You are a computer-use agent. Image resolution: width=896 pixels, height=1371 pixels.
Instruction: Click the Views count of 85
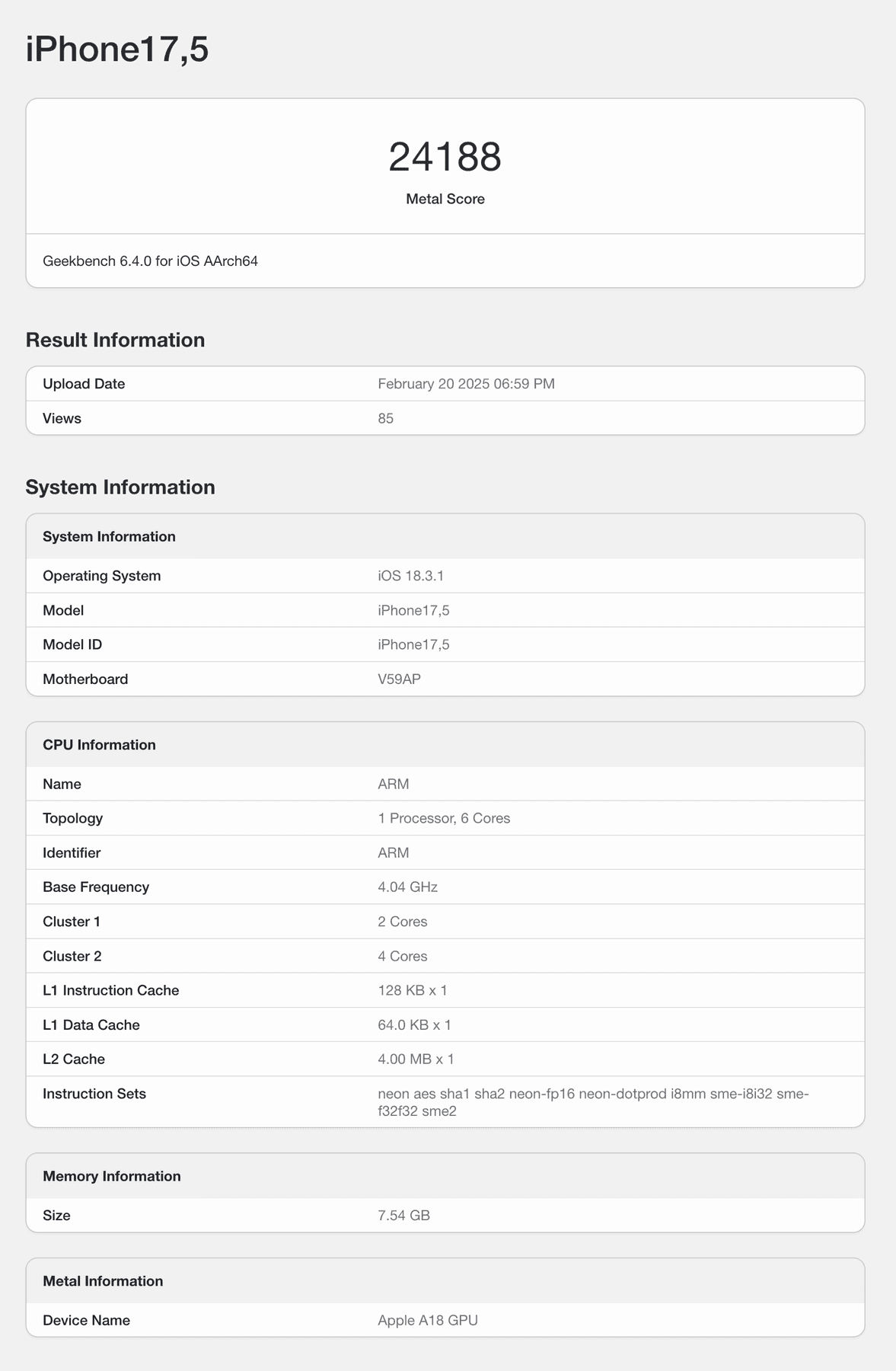tap(385, 418)
